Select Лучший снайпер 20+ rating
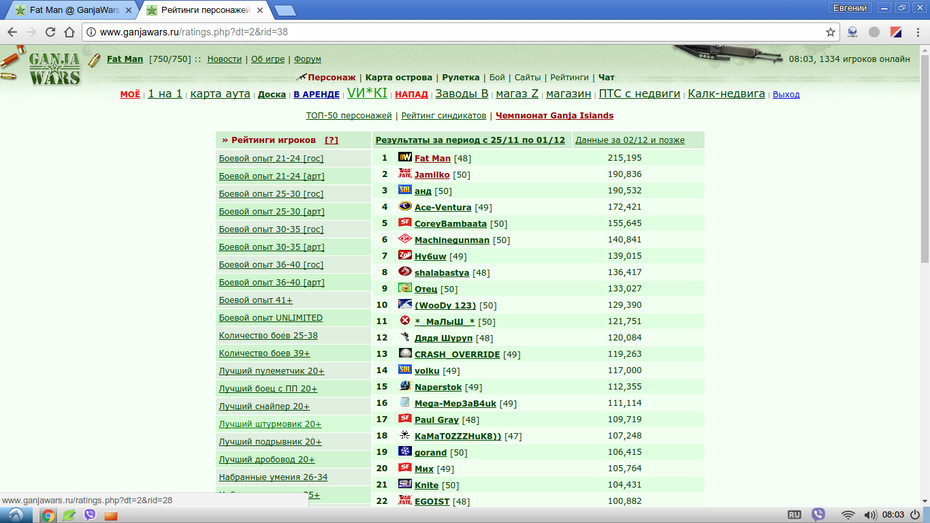Screen dimensions: 930x523 [x=264, y=406]
